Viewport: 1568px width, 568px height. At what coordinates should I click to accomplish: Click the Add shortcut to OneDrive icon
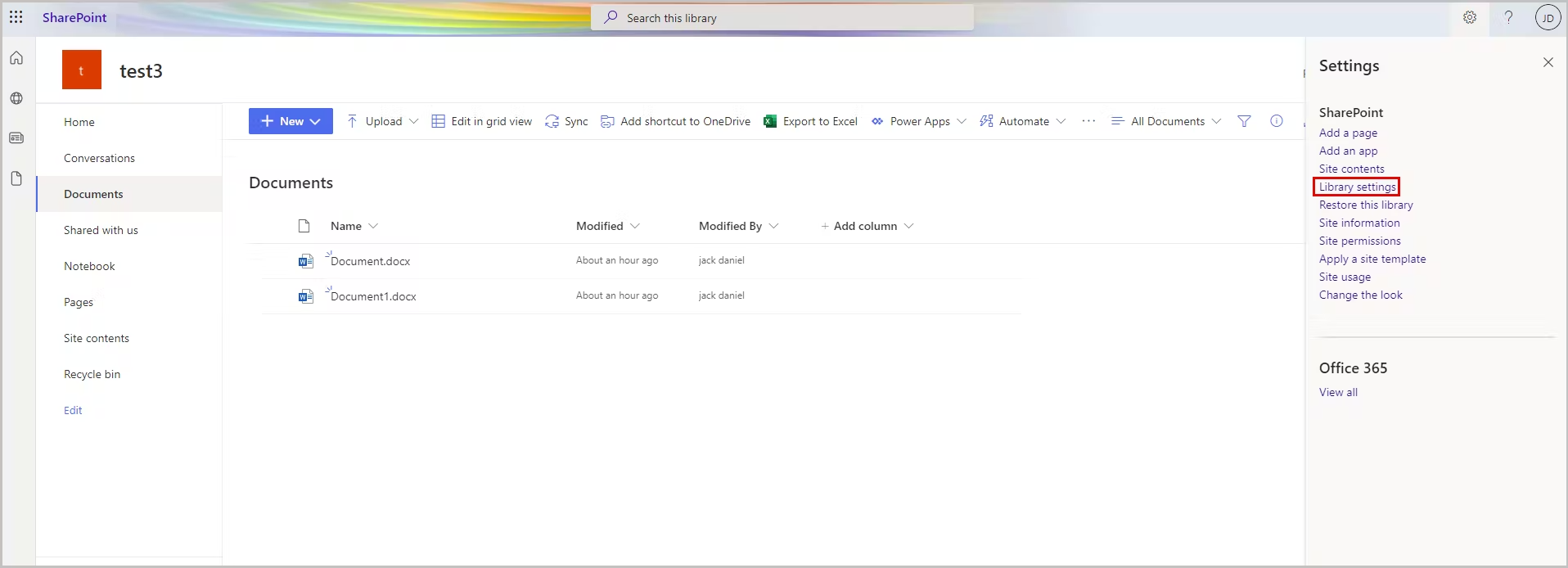tap(607, 121)
